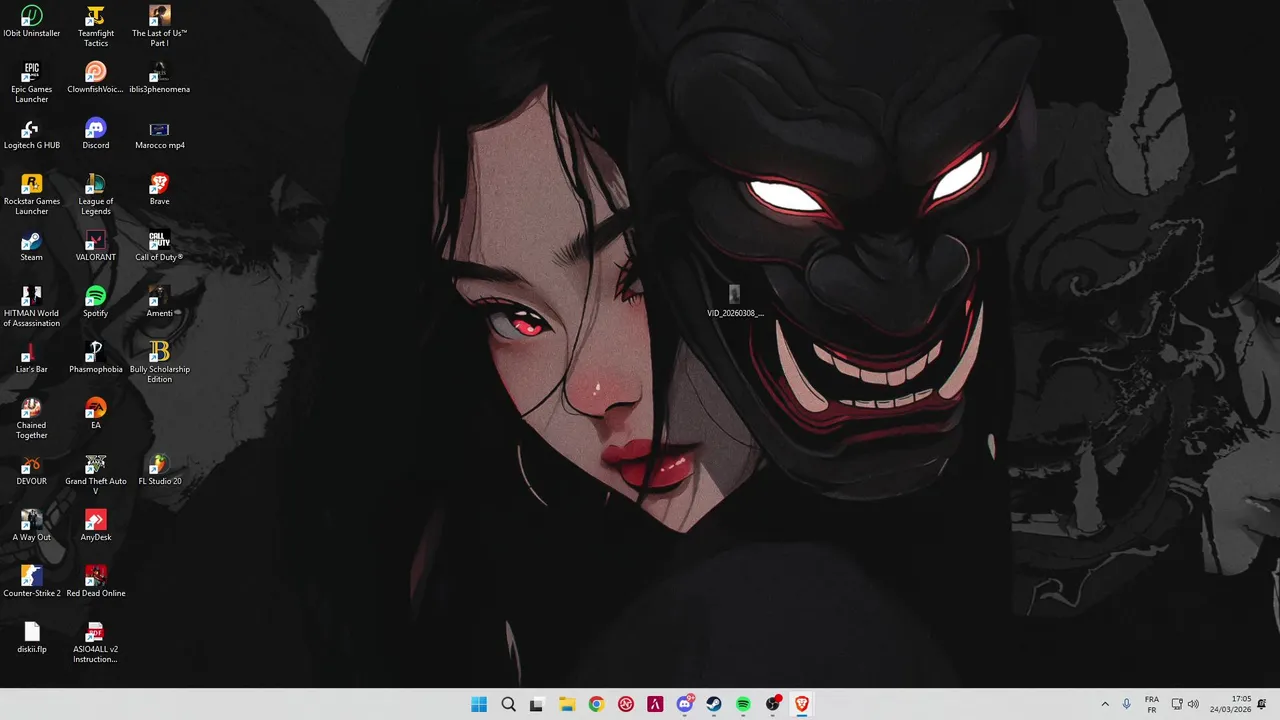Select the EA desktop shortcut
Image resolution: width=1280 pixels, height=720 pixels.
tap(96, 414)
